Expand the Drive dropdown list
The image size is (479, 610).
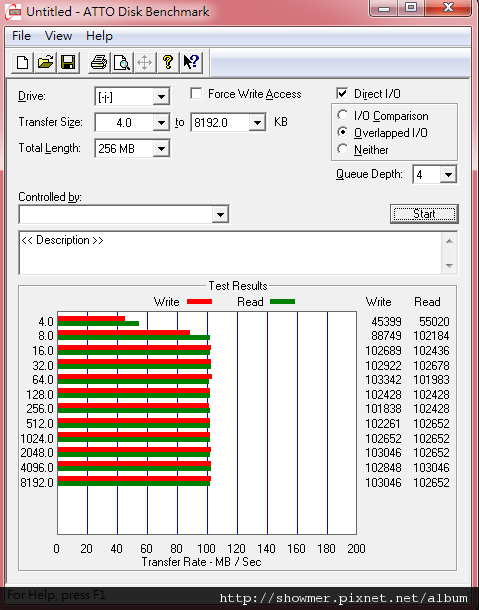coord(161,96)
